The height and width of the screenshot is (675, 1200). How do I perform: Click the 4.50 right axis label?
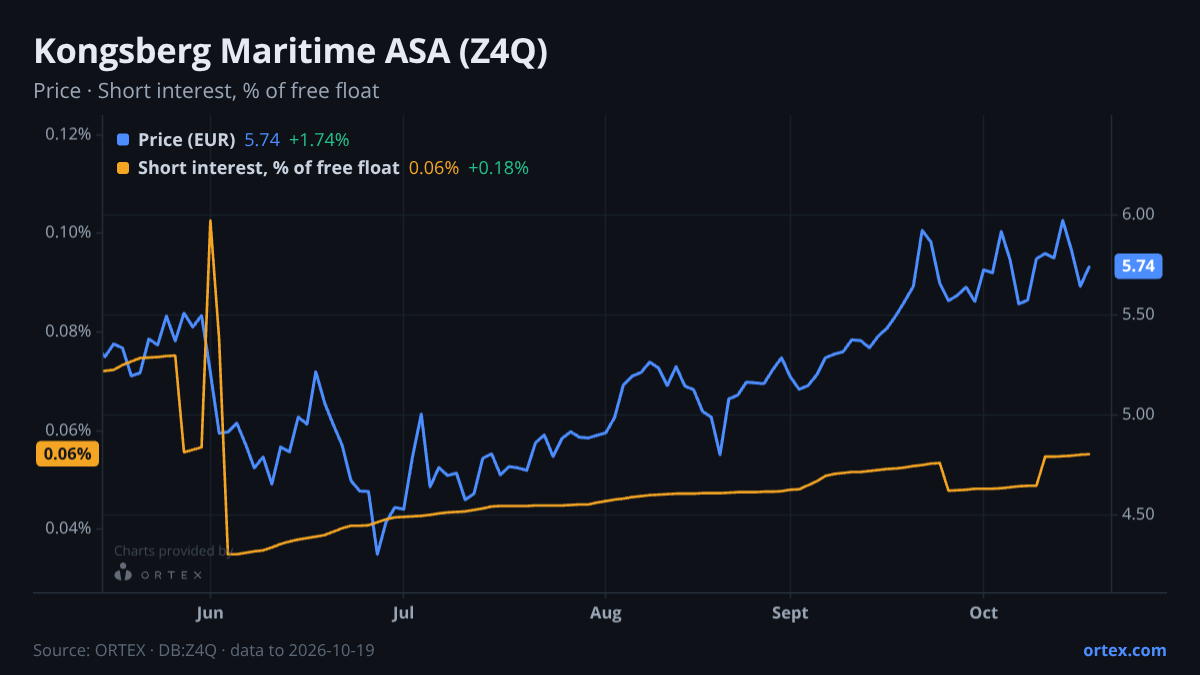[x=1138, y=514]
